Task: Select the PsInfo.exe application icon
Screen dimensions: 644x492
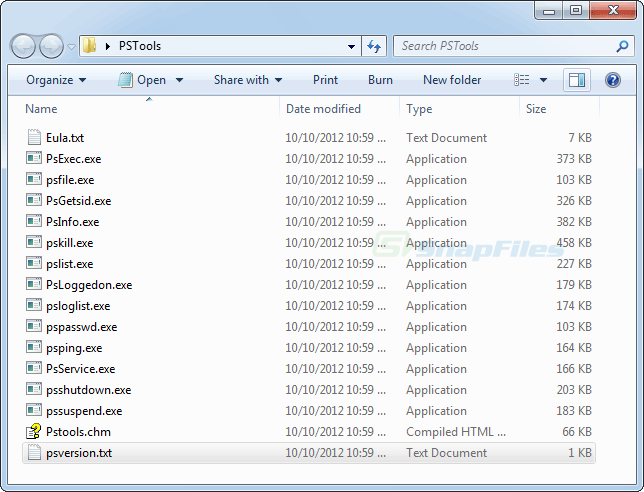Action: [34, 221]
